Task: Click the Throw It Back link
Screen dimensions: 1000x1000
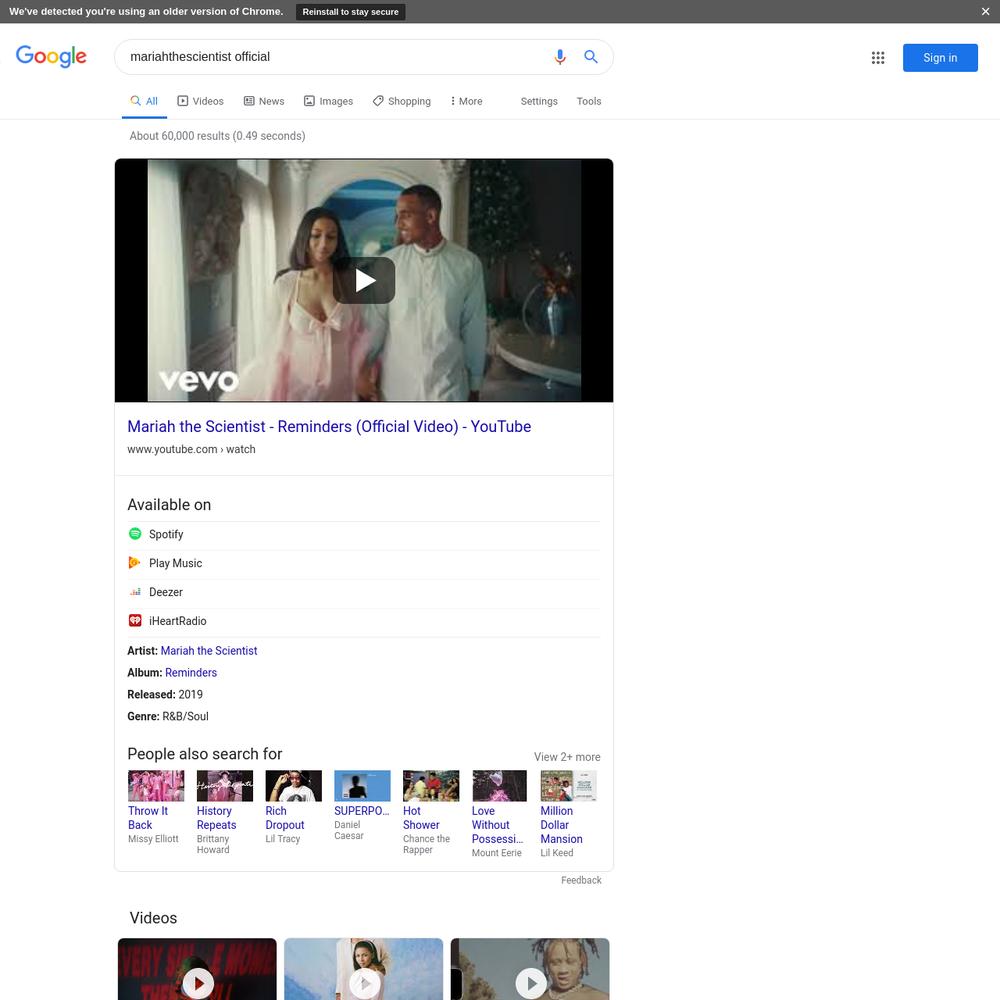Action: click(148, 818)
